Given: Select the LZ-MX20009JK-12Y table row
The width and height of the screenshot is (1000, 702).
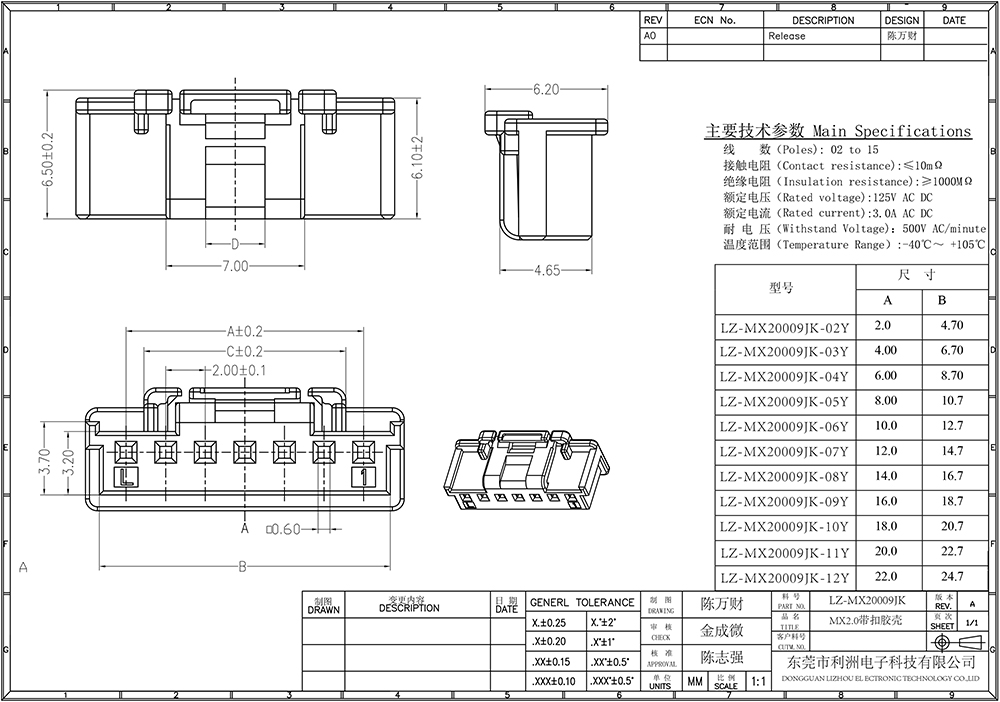Looking at the screenshot, I should tap(784, 578).
